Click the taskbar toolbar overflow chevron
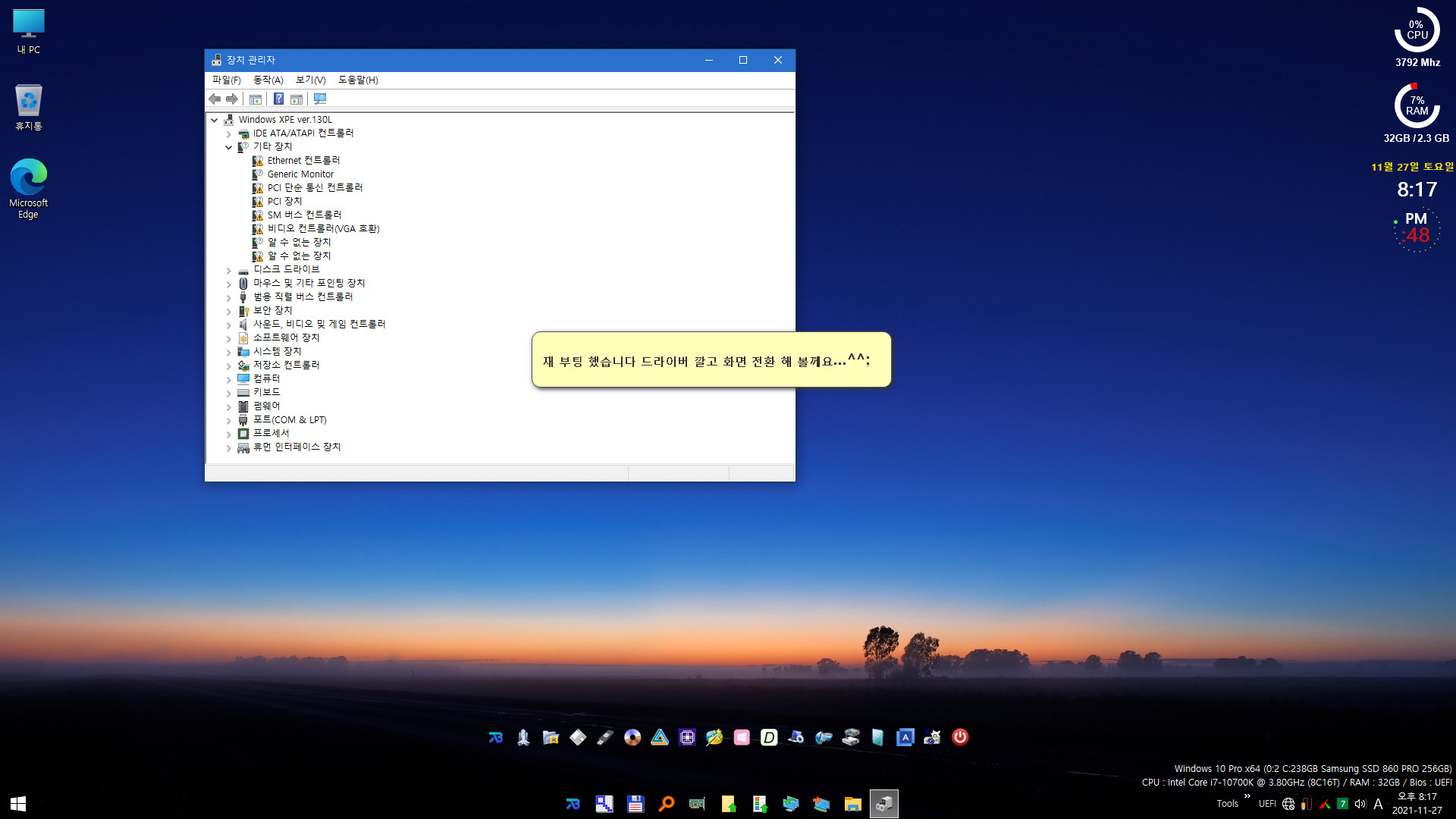The height and width of the screenshot is (819, 1456). pyautogui.click(x=1247, y=796)
